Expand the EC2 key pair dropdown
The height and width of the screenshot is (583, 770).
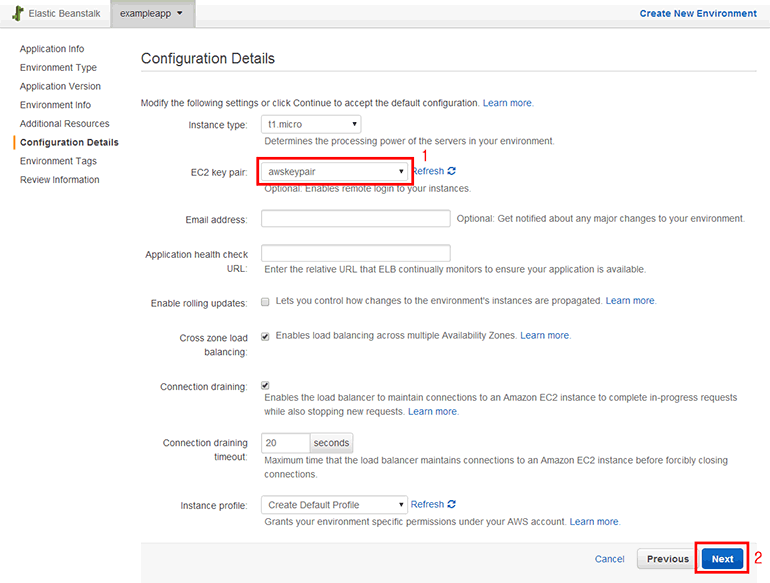(334, 172)
